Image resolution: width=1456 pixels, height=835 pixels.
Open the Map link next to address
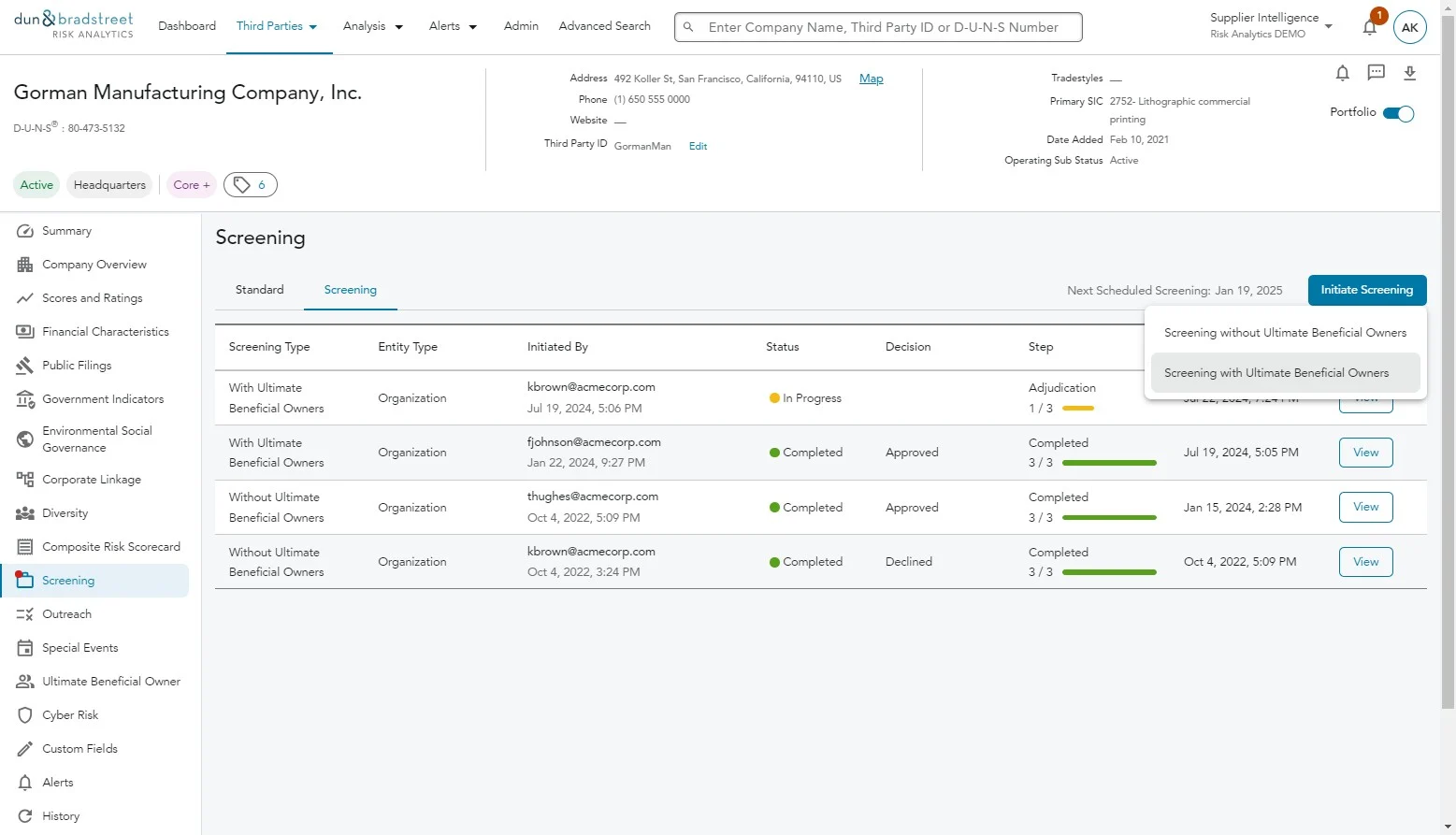871,79
